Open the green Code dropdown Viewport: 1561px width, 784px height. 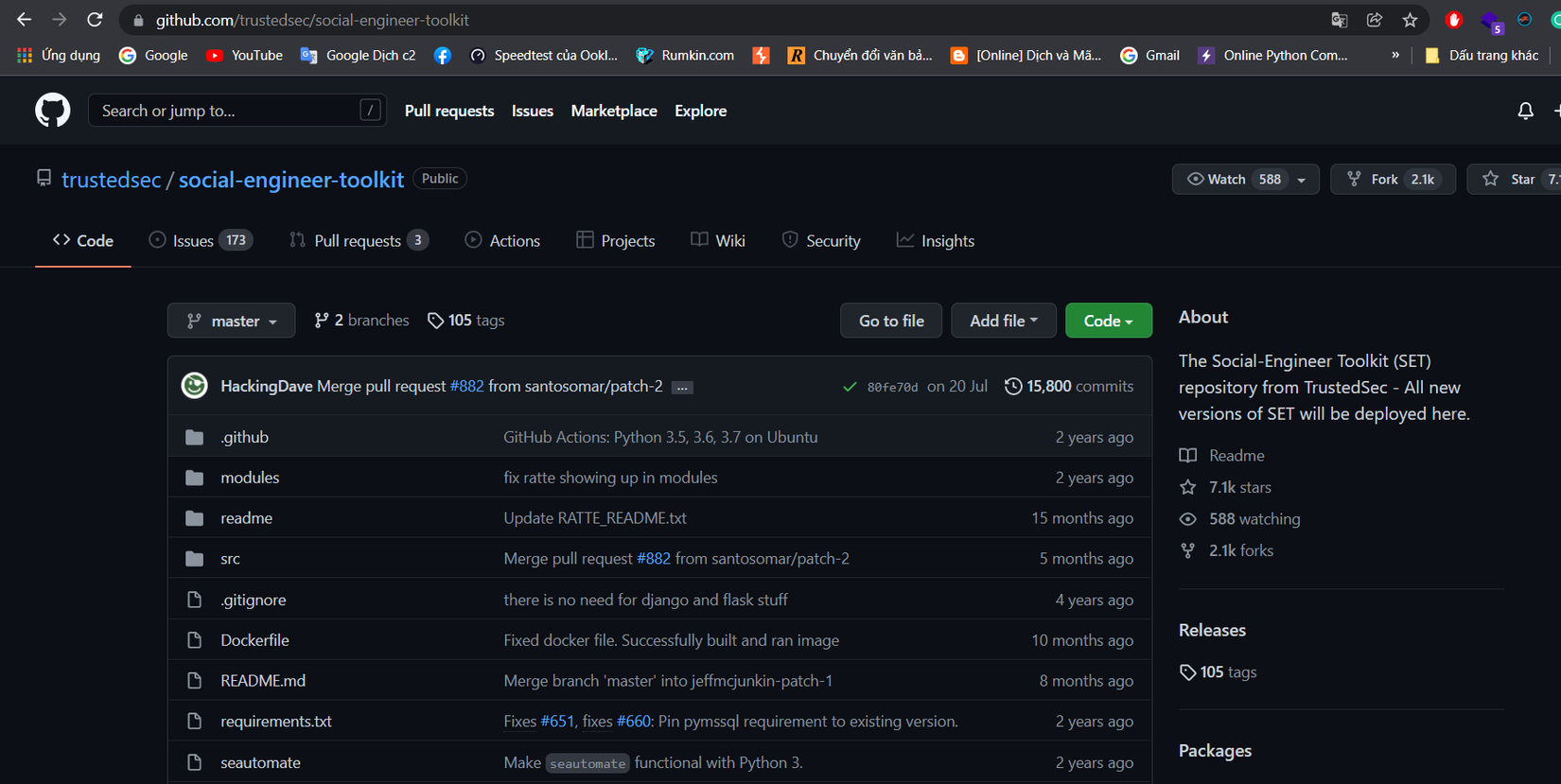(x=1109, y=321)
